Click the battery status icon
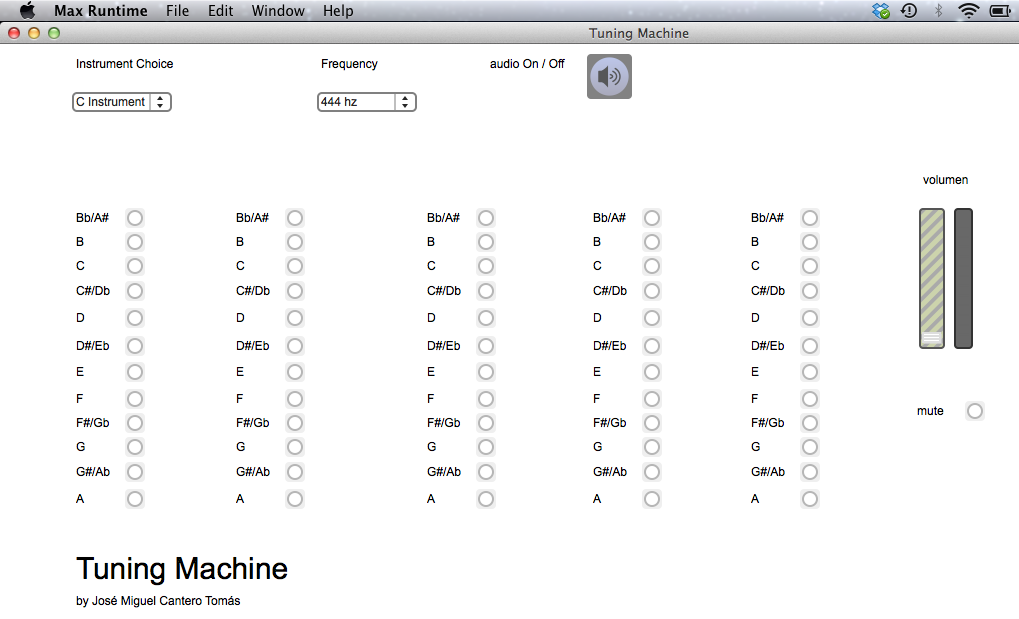 click(1000, 10)
